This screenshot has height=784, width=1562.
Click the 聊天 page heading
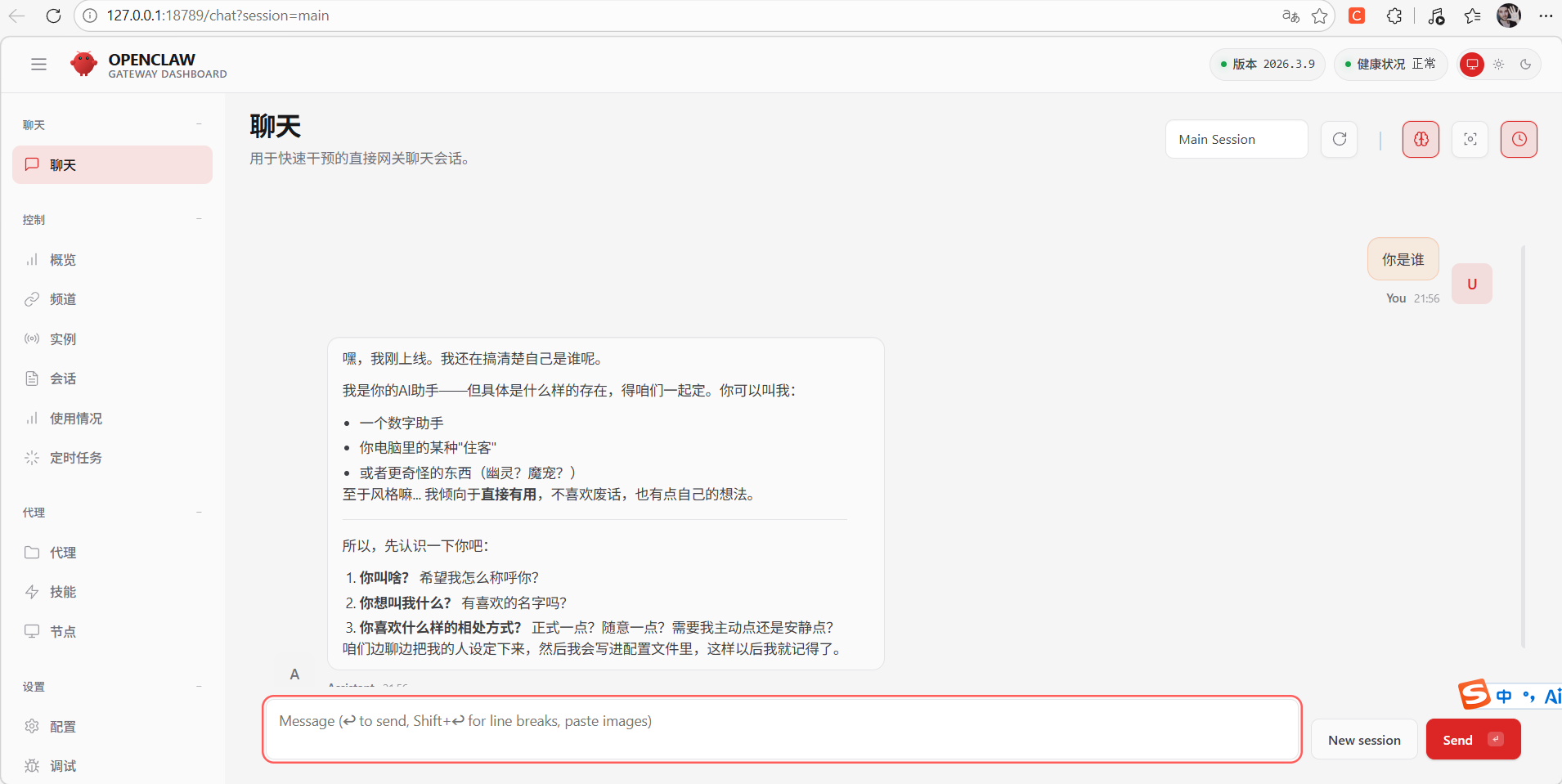click(276, 126)
